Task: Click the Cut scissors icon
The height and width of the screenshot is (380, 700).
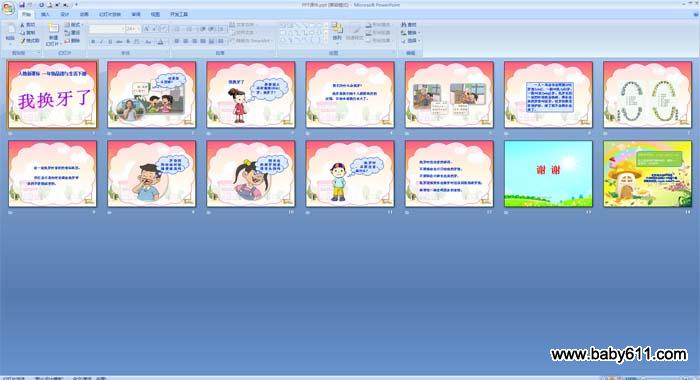Action: (22, 25)
